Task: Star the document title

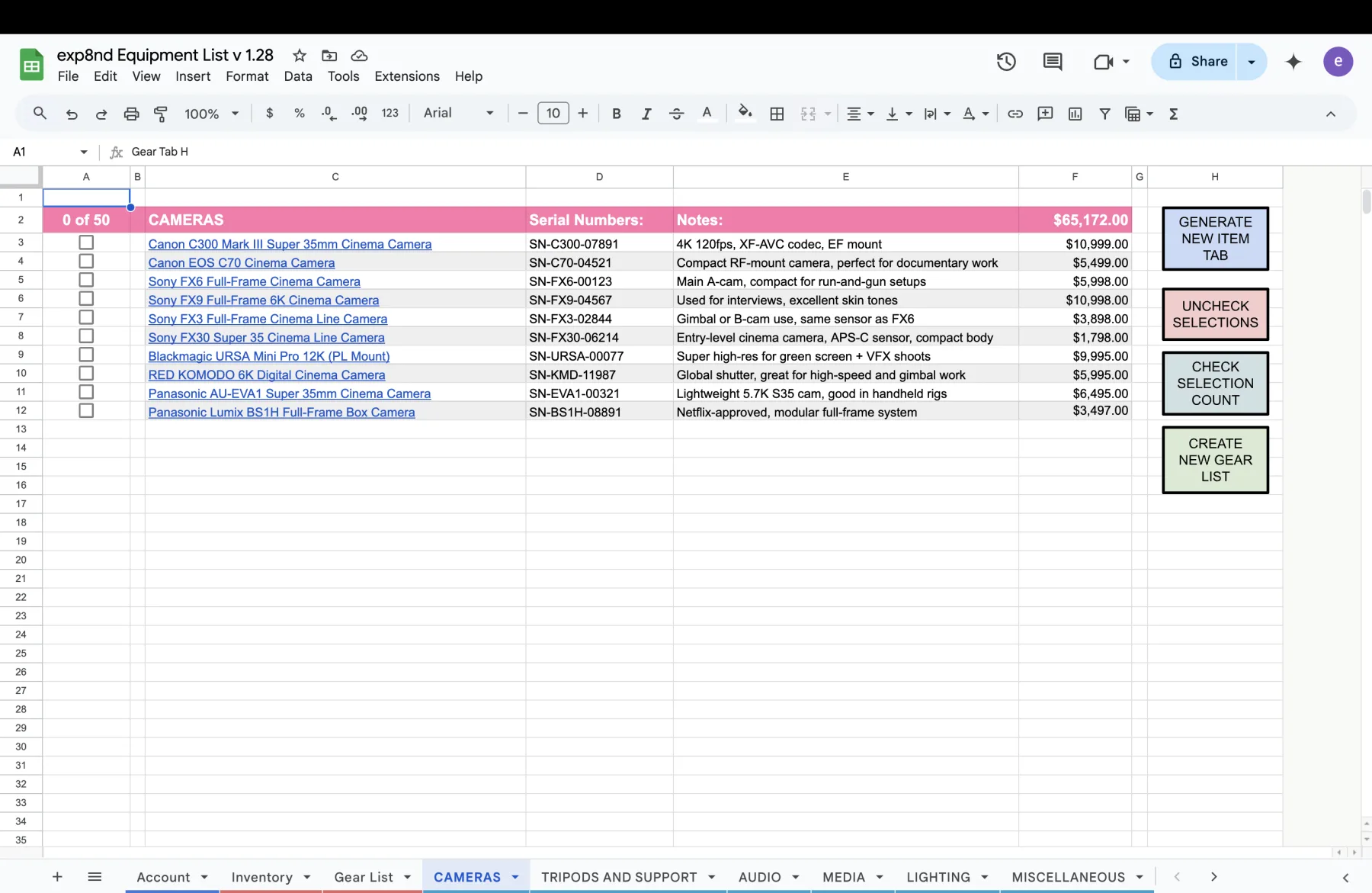Action: (300, 56)
